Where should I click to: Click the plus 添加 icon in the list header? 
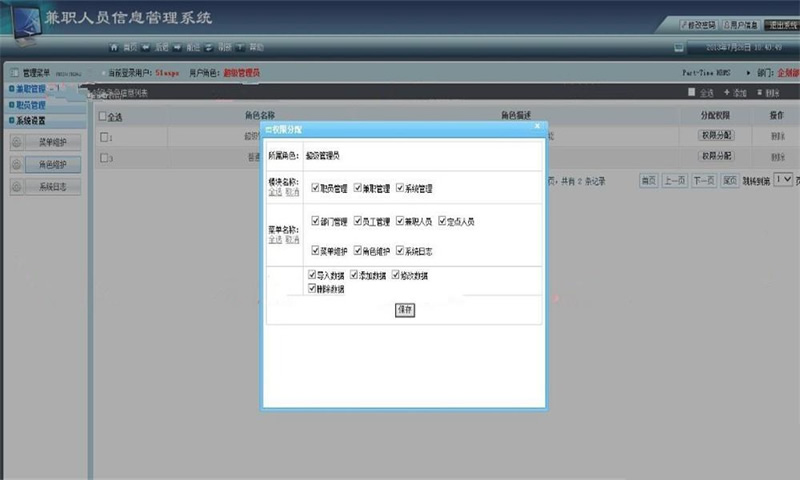(x=727, y=92)
